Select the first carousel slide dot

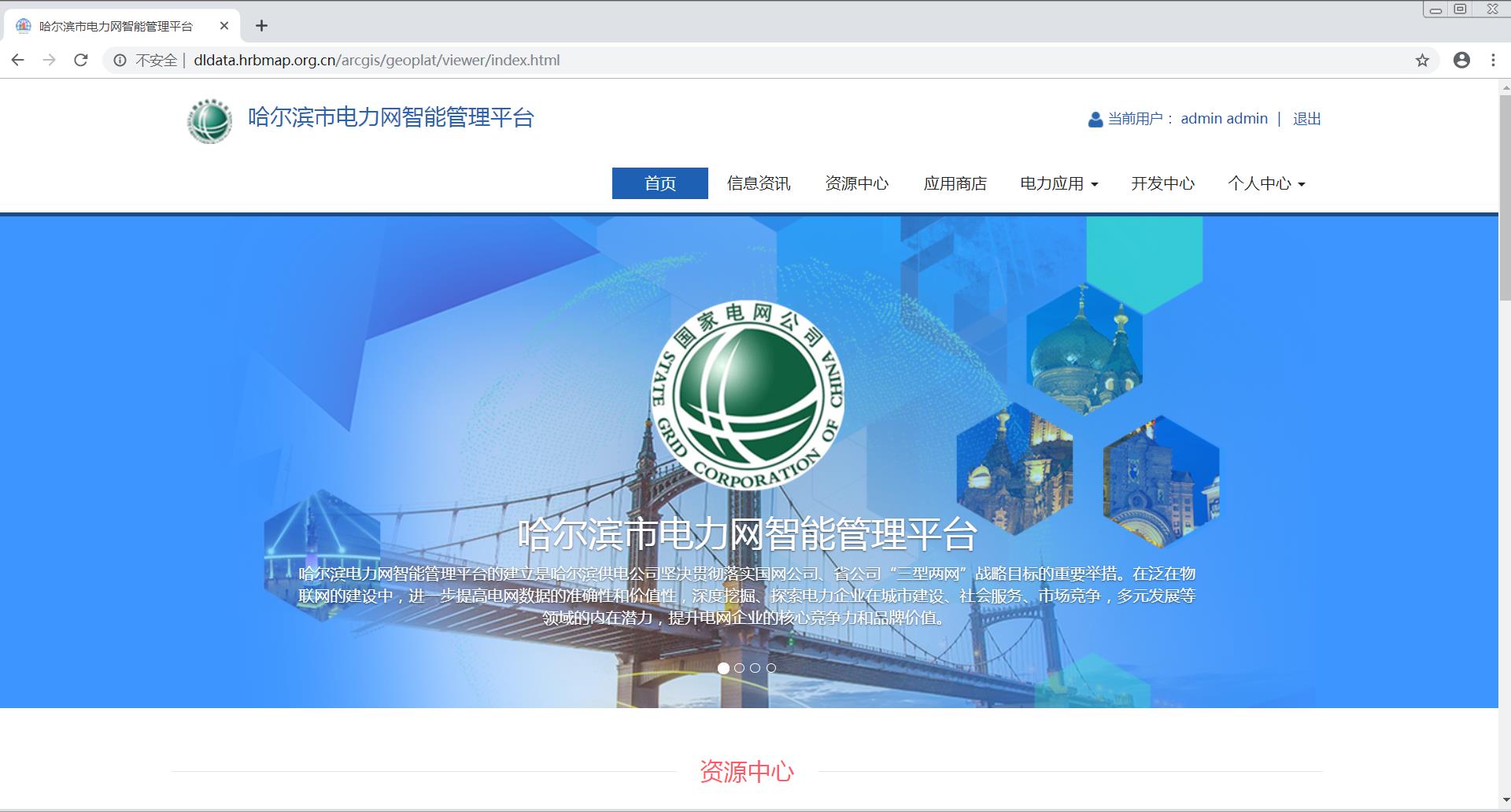[723, 668]
